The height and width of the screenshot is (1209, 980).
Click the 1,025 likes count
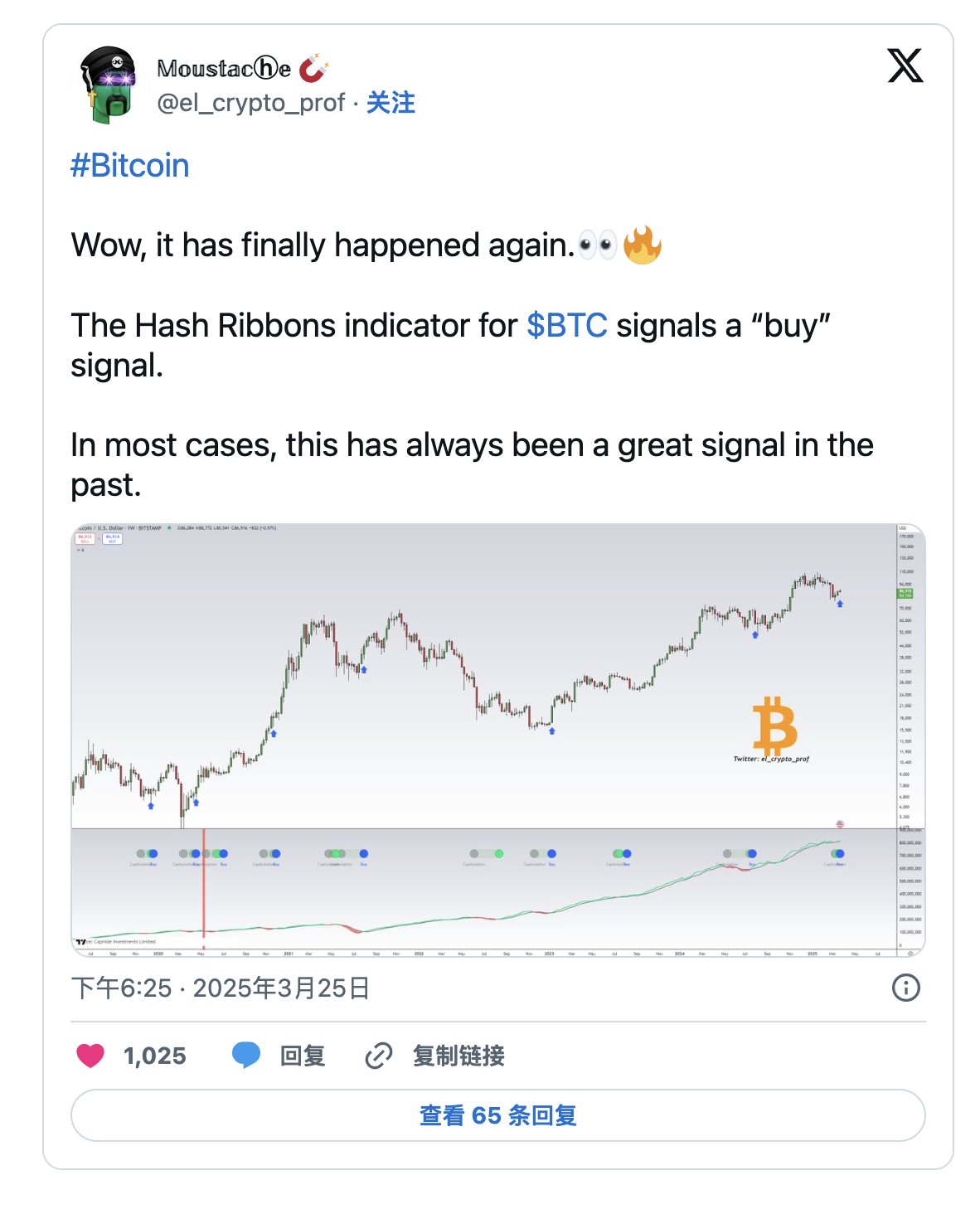pyautogui.click(x=155, y=1056)
